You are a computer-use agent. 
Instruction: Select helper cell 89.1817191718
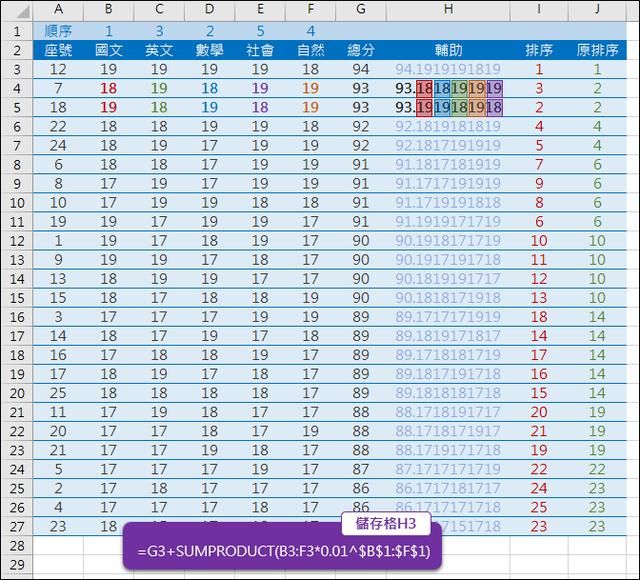pyautogui.click(x=448, y=374)
